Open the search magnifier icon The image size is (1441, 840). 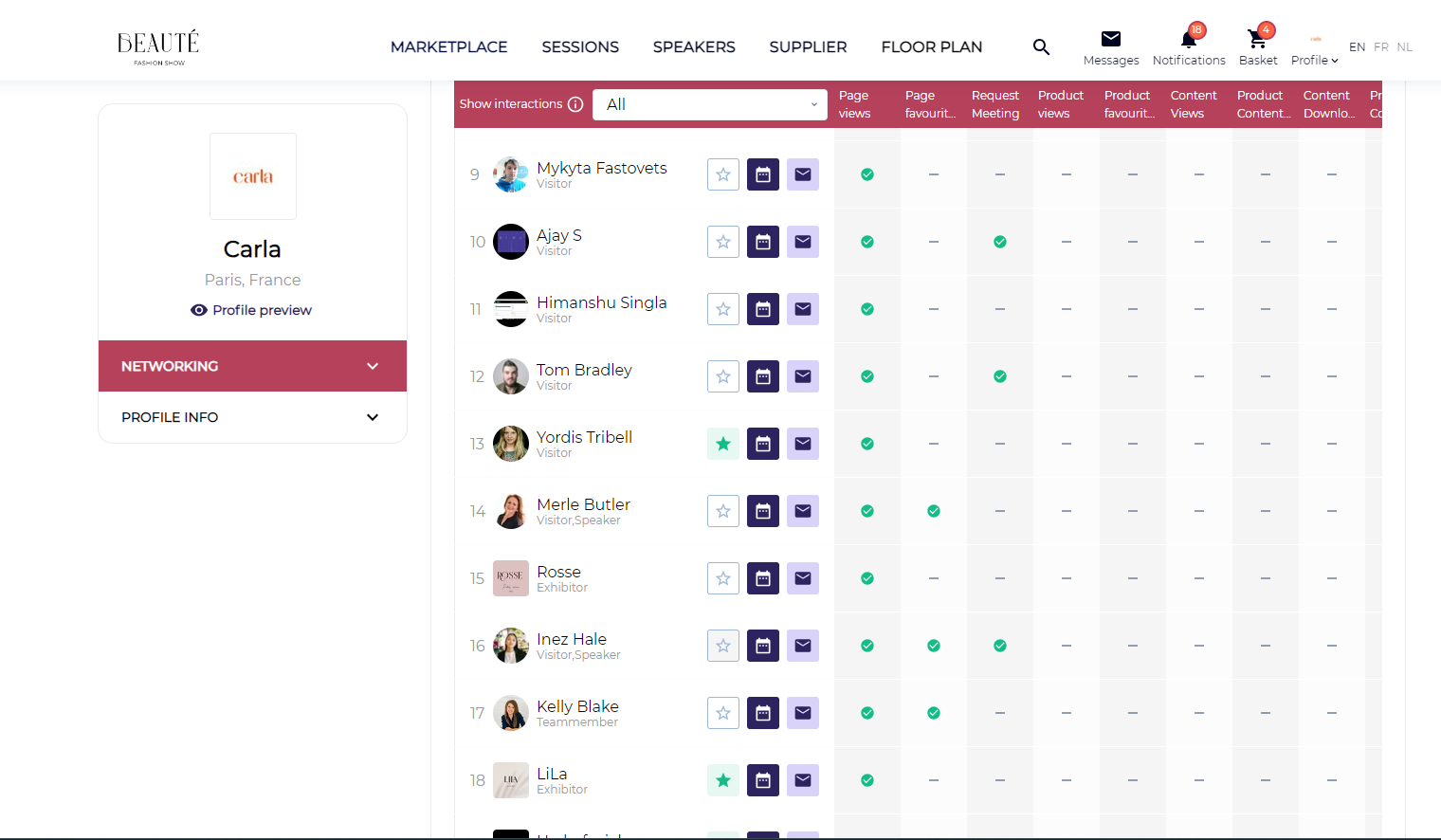1041,46
